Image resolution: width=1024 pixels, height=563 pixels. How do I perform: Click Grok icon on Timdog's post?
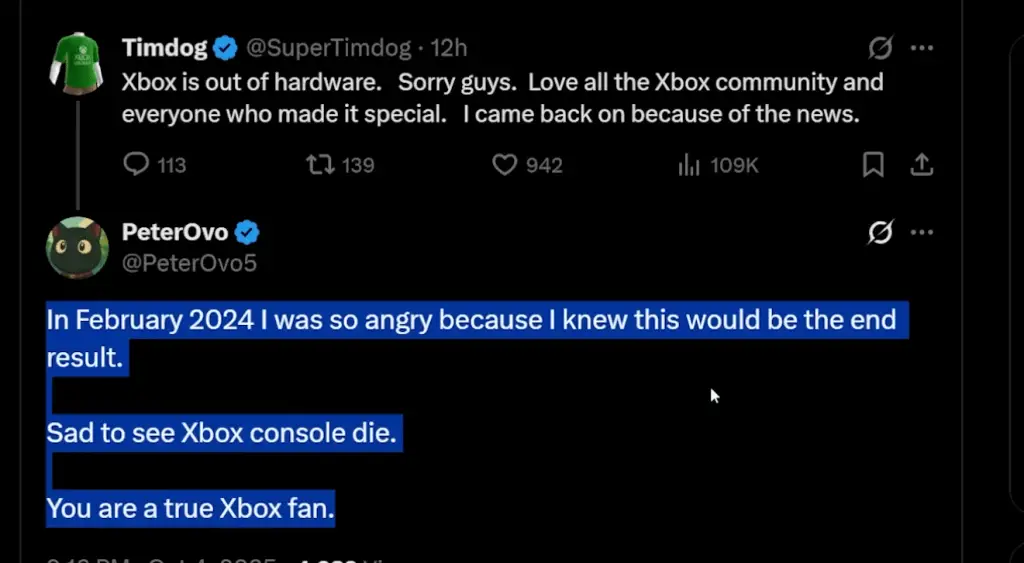(x=880, y=47)
